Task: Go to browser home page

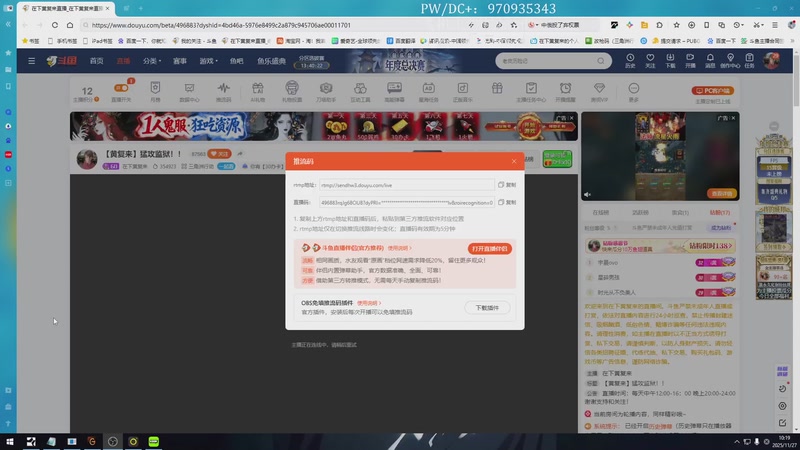Action: (70, 25)
